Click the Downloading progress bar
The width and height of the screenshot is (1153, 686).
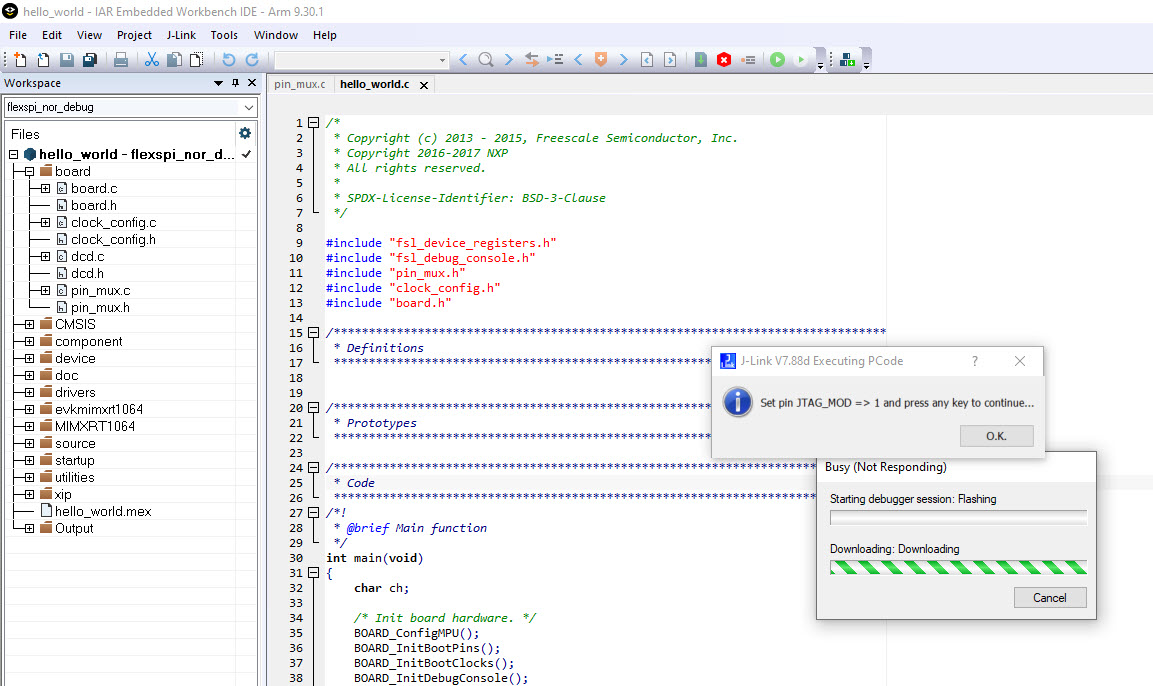[957, 566]
